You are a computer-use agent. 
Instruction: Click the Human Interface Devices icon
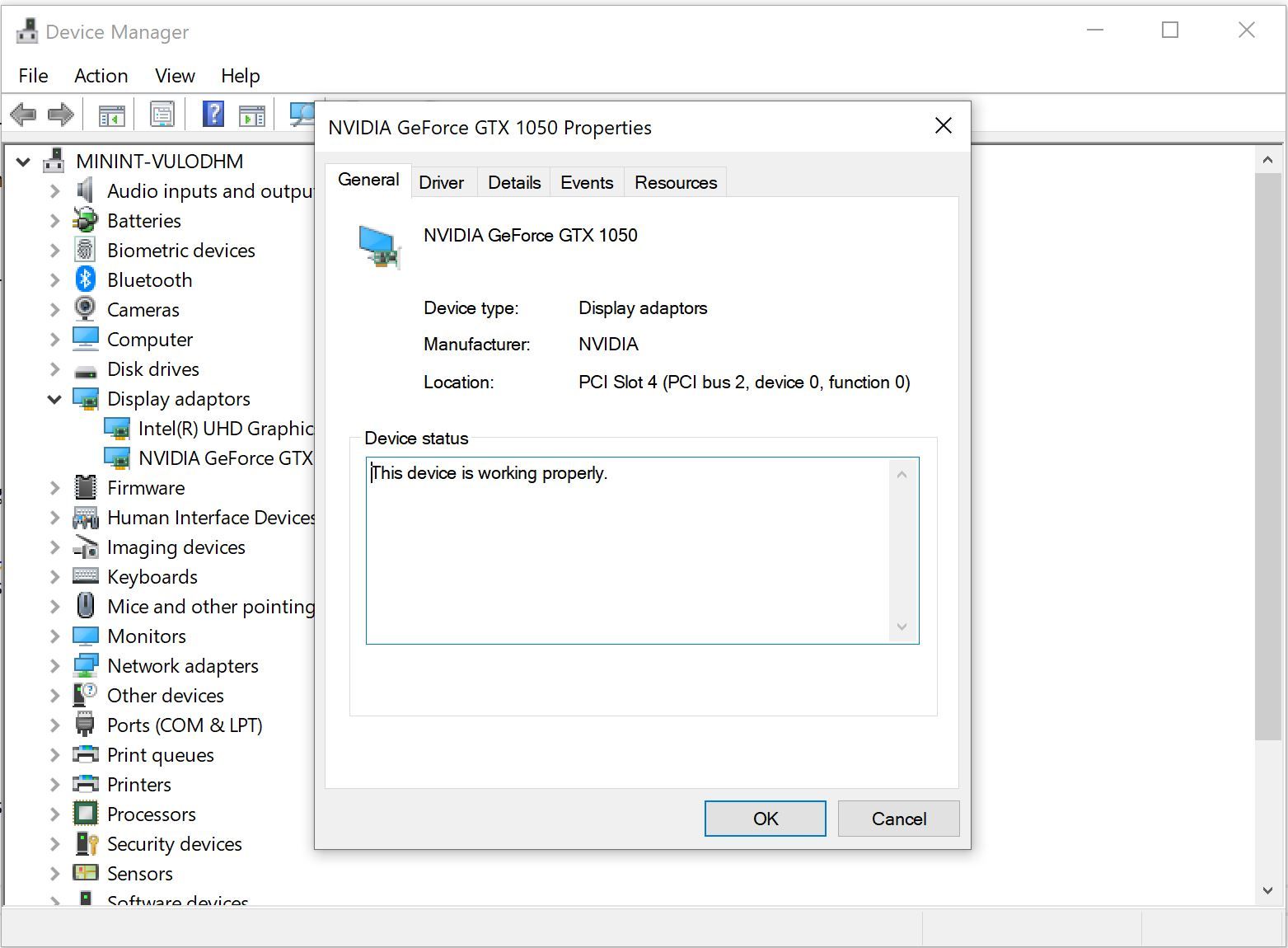[x=85, y=518]
